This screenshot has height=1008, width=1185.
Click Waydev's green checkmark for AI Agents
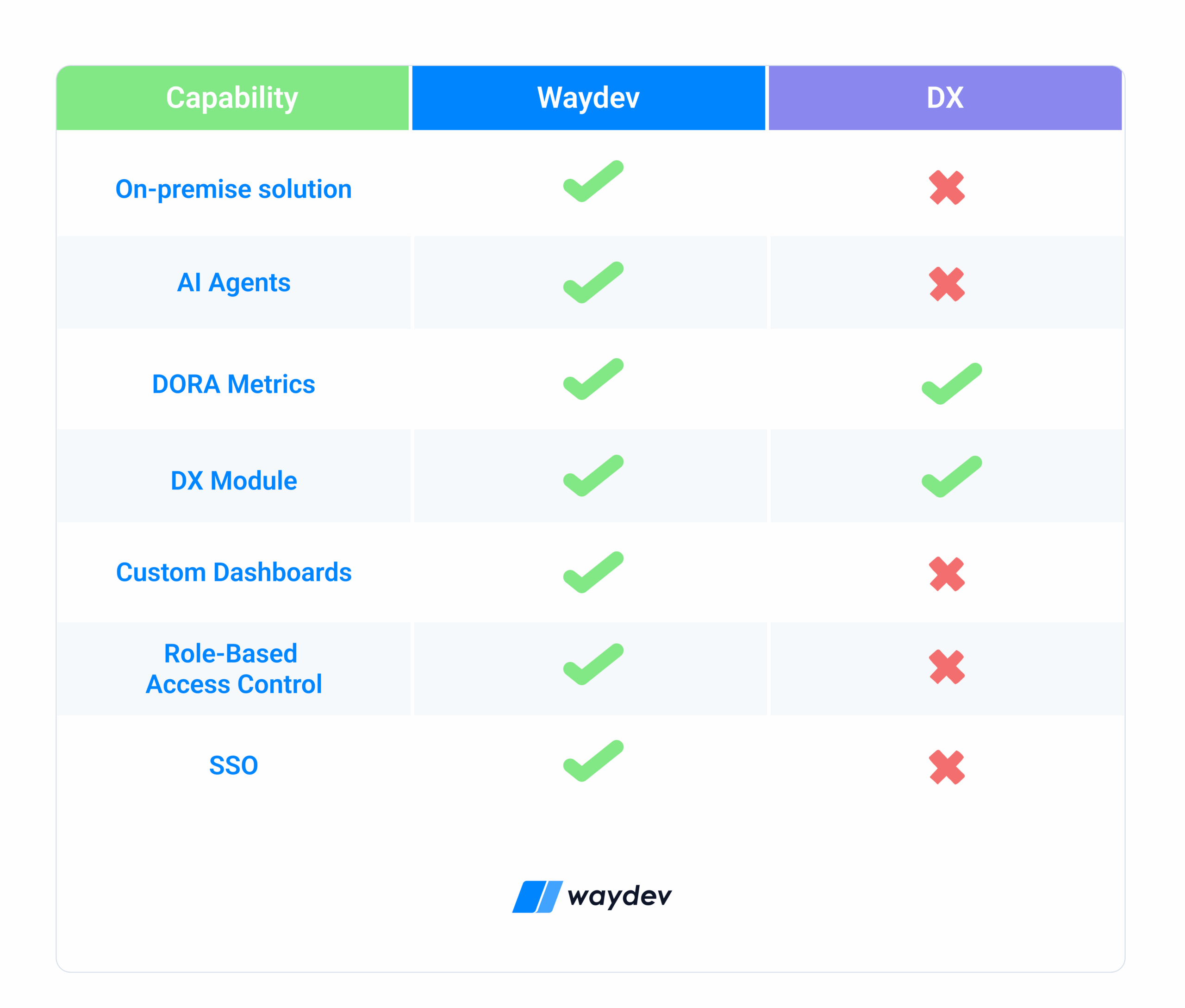pos(593,282)
